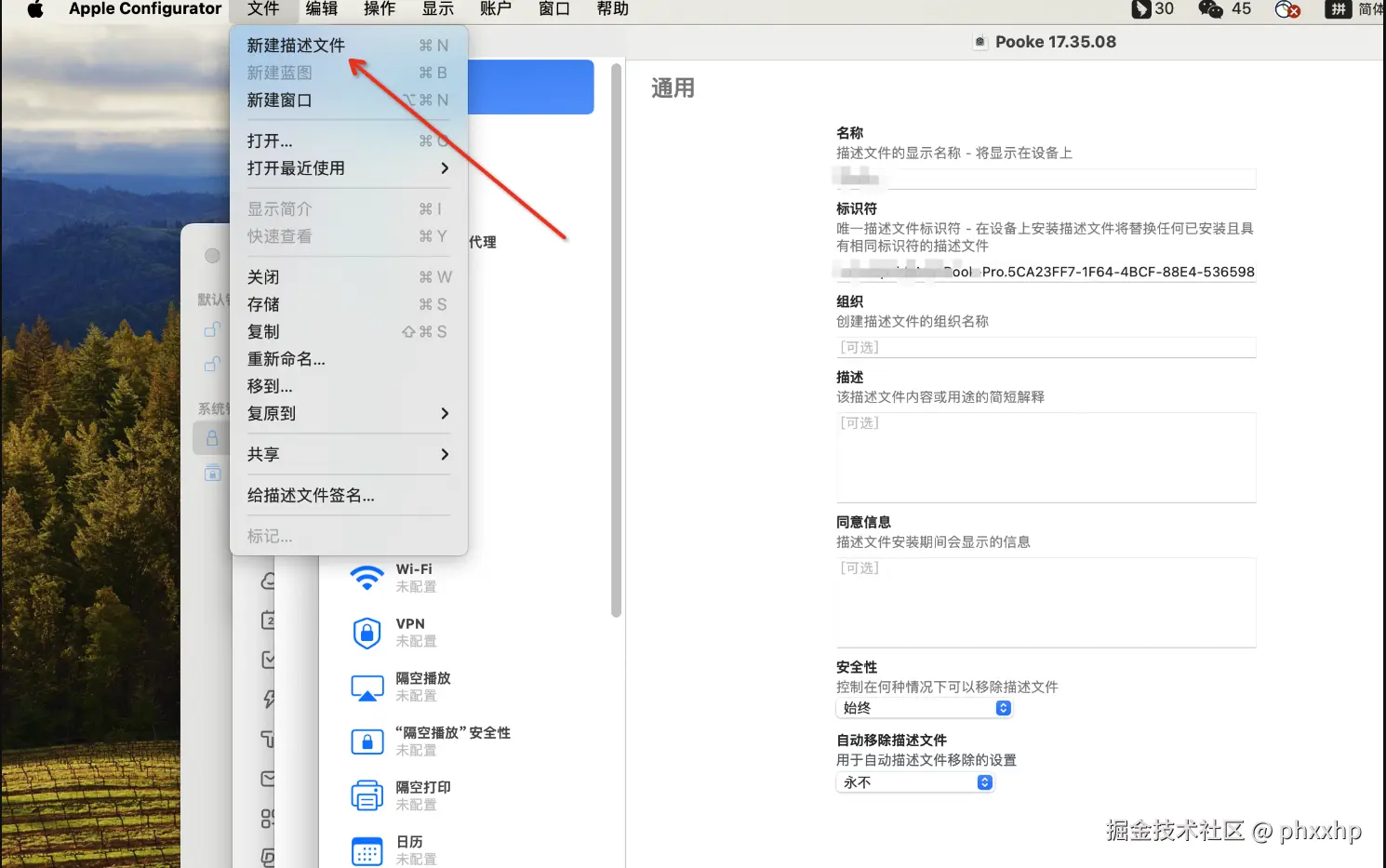Open the “隔空播放”安全性 lock-screen icon
The width and height of the screenshot is (1386, 868).
[367, 741]
